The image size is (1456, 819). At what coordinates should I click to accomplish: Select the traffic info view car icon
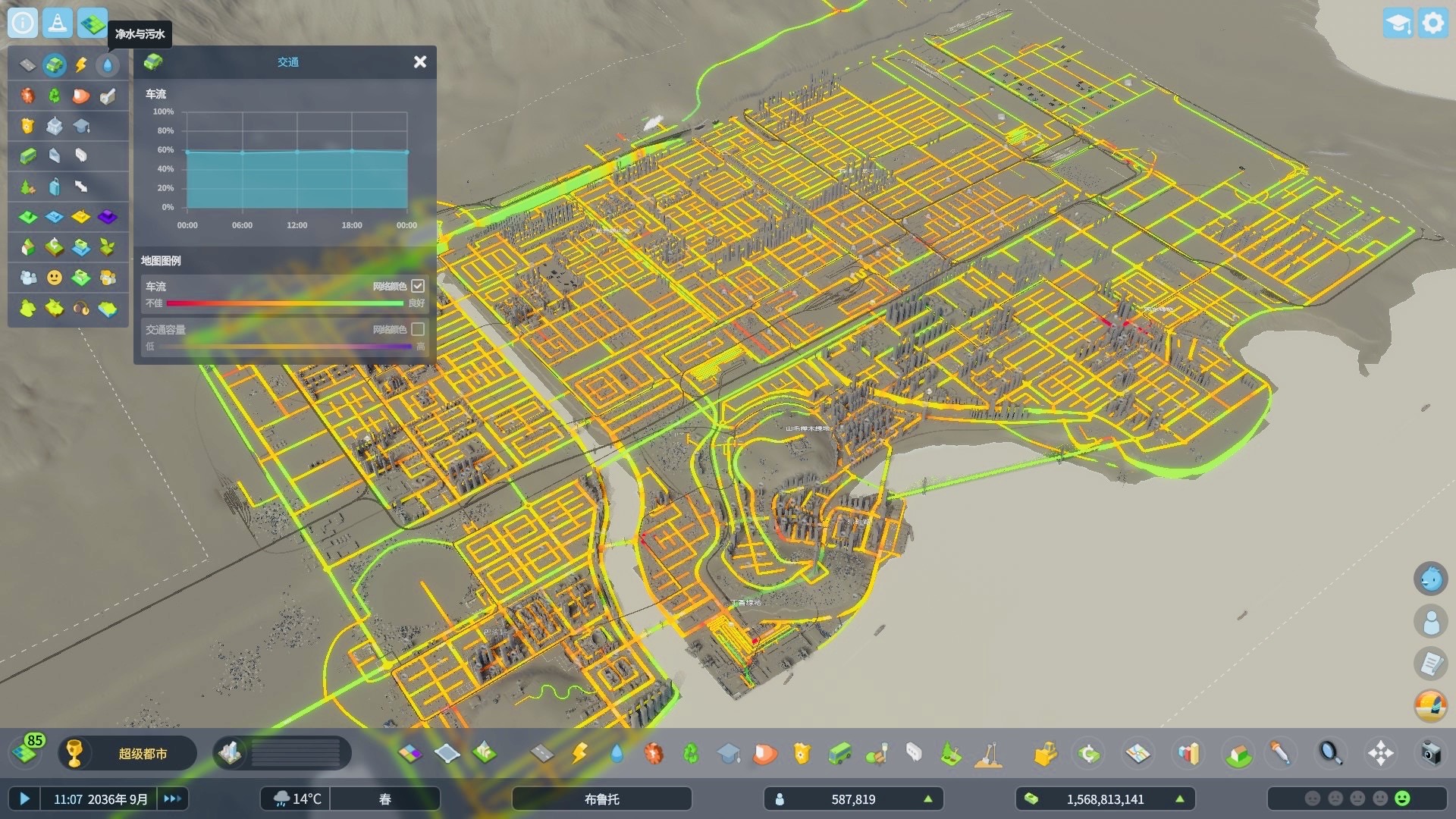[55, 65]
